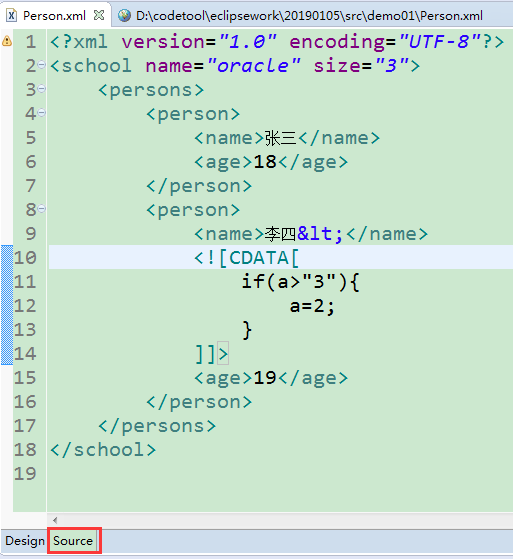Click the name text 张三
Screen dimensions: 513x559
pyautogui.click(x=281, y=138)
